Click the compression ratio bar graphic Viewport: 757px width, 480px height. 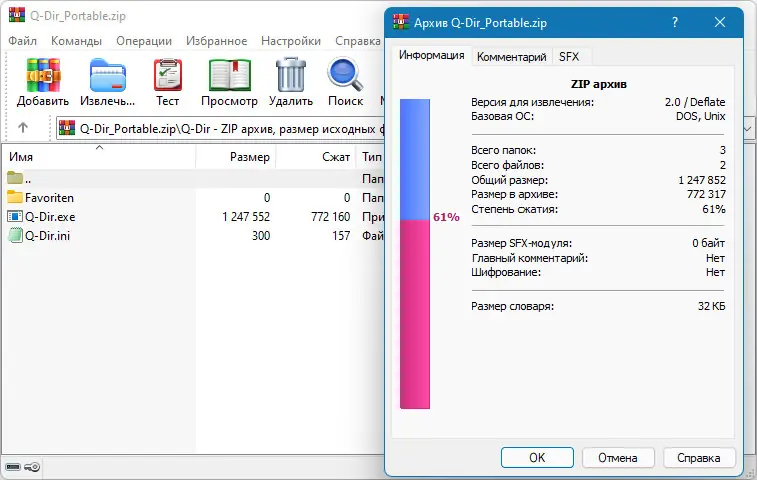pyautogui.click(x=415, y=254)
